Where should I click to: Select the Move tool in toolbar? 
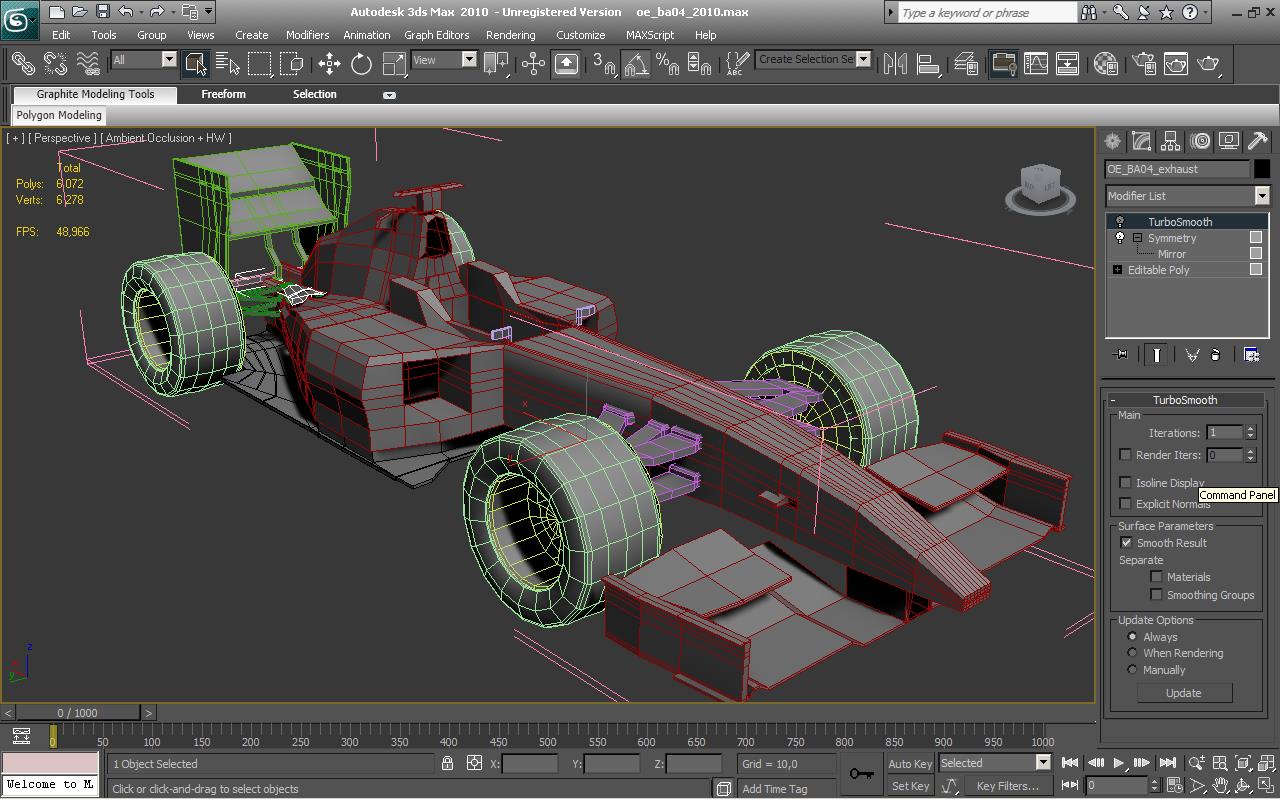[329, 64]
